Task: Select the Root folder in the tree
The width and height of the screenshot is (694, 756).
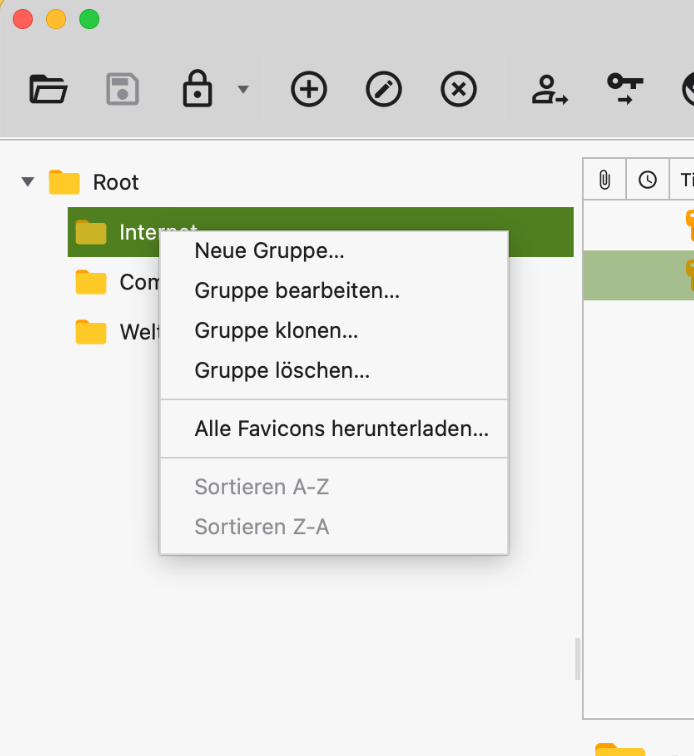Action: [115, 182]
